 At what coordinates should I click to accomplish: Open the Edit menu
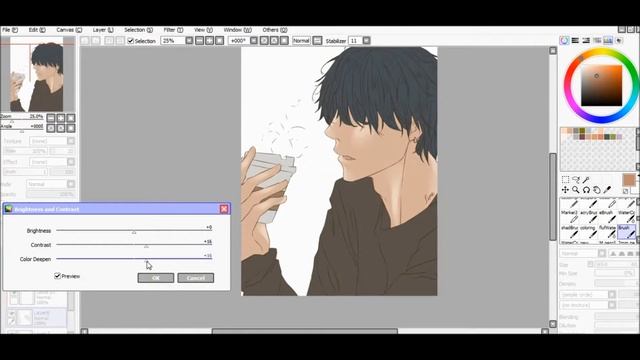[37, 30]
